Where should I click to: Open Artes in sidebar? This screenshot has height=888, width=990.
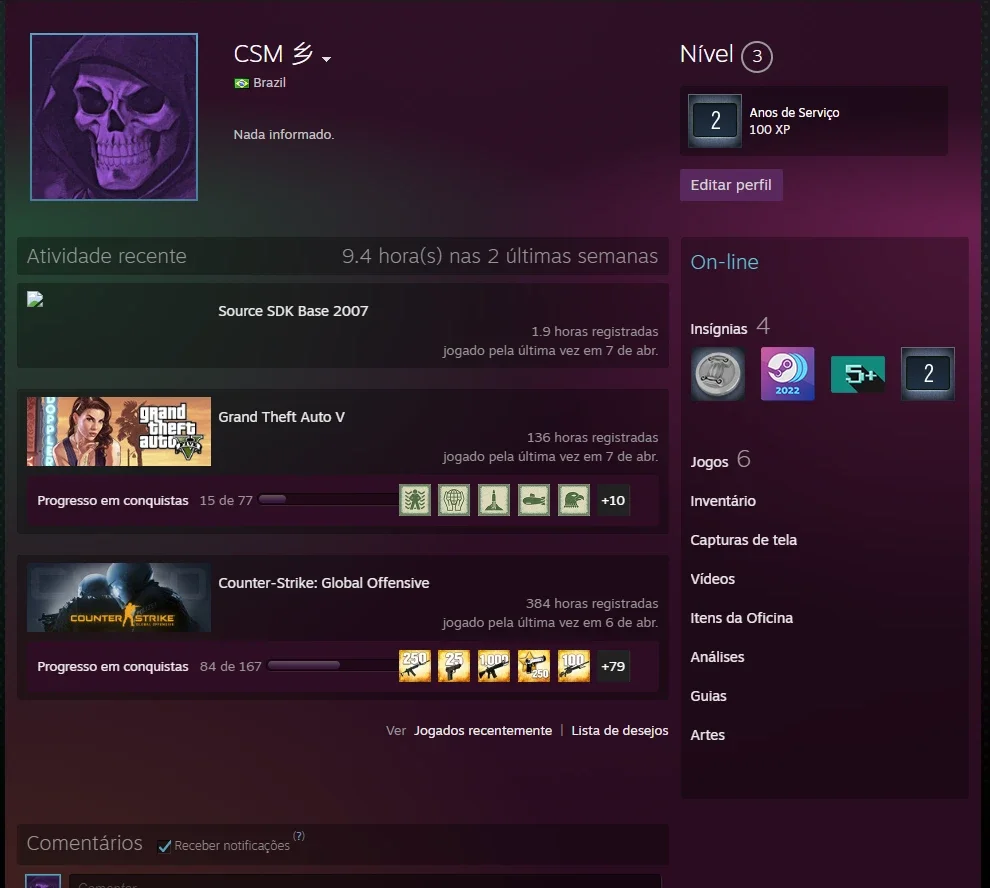(707, 735)
